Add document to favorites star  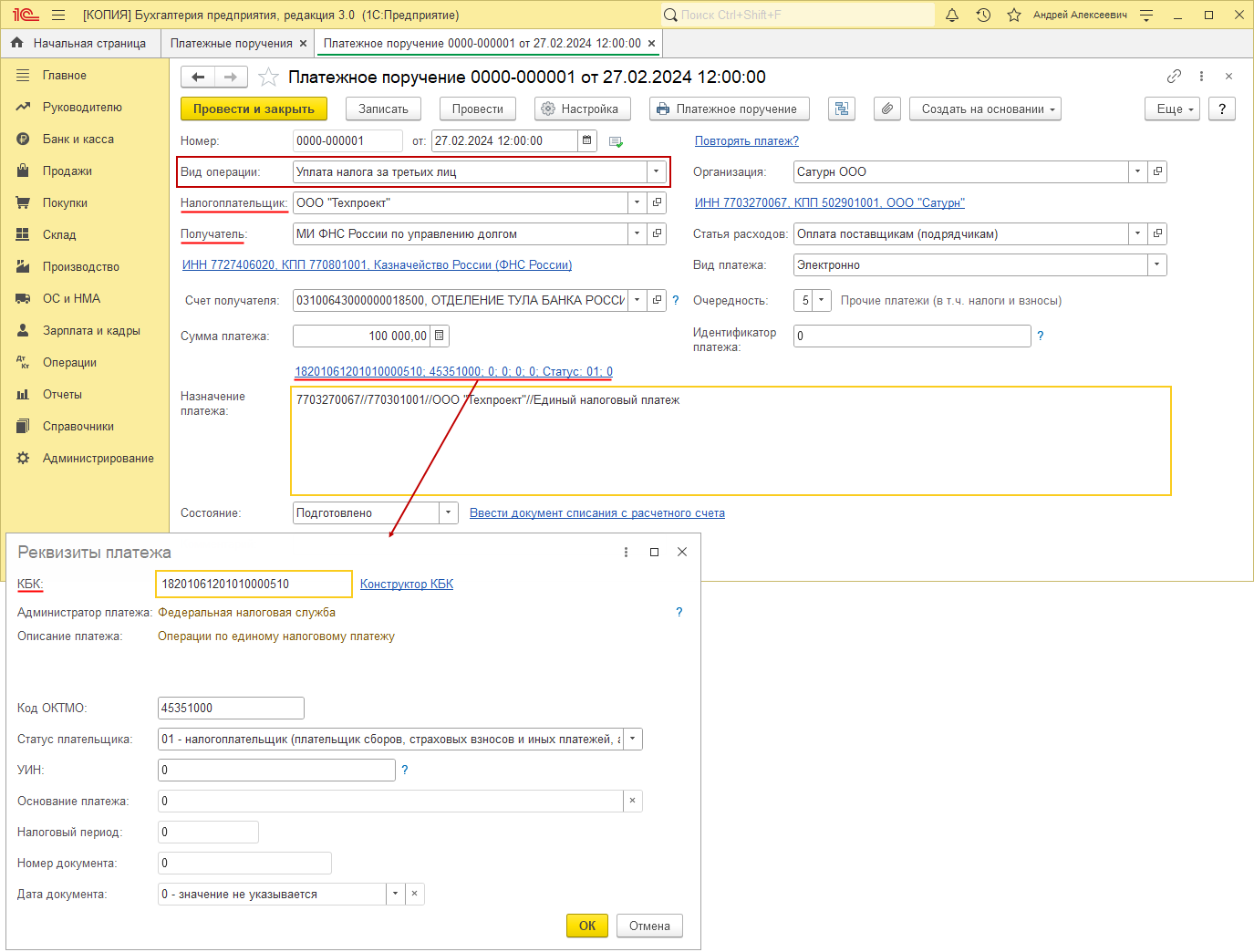coord(268,78)
